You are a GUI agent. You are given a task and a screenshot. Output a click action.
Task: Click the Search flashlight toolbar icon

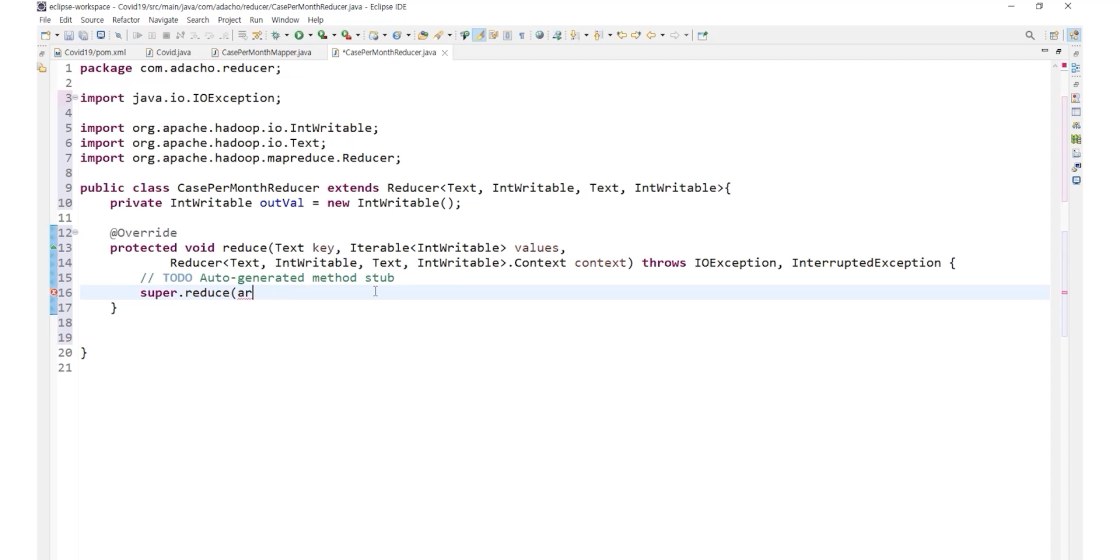tap(438, 35)
